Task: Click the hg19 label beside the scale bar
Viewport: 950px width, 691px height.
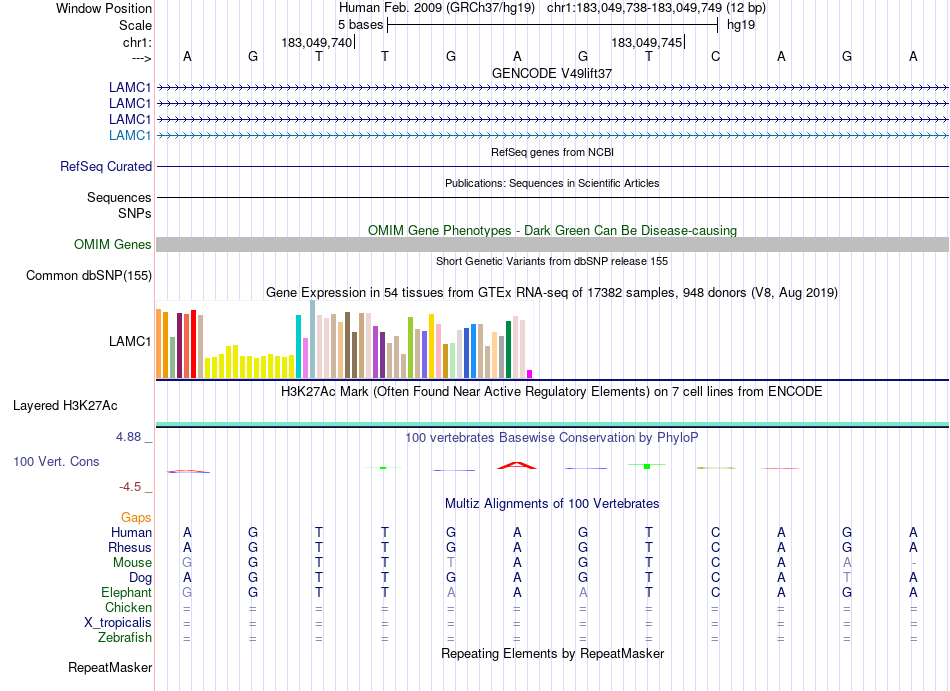Action: [x=740, y=25]
